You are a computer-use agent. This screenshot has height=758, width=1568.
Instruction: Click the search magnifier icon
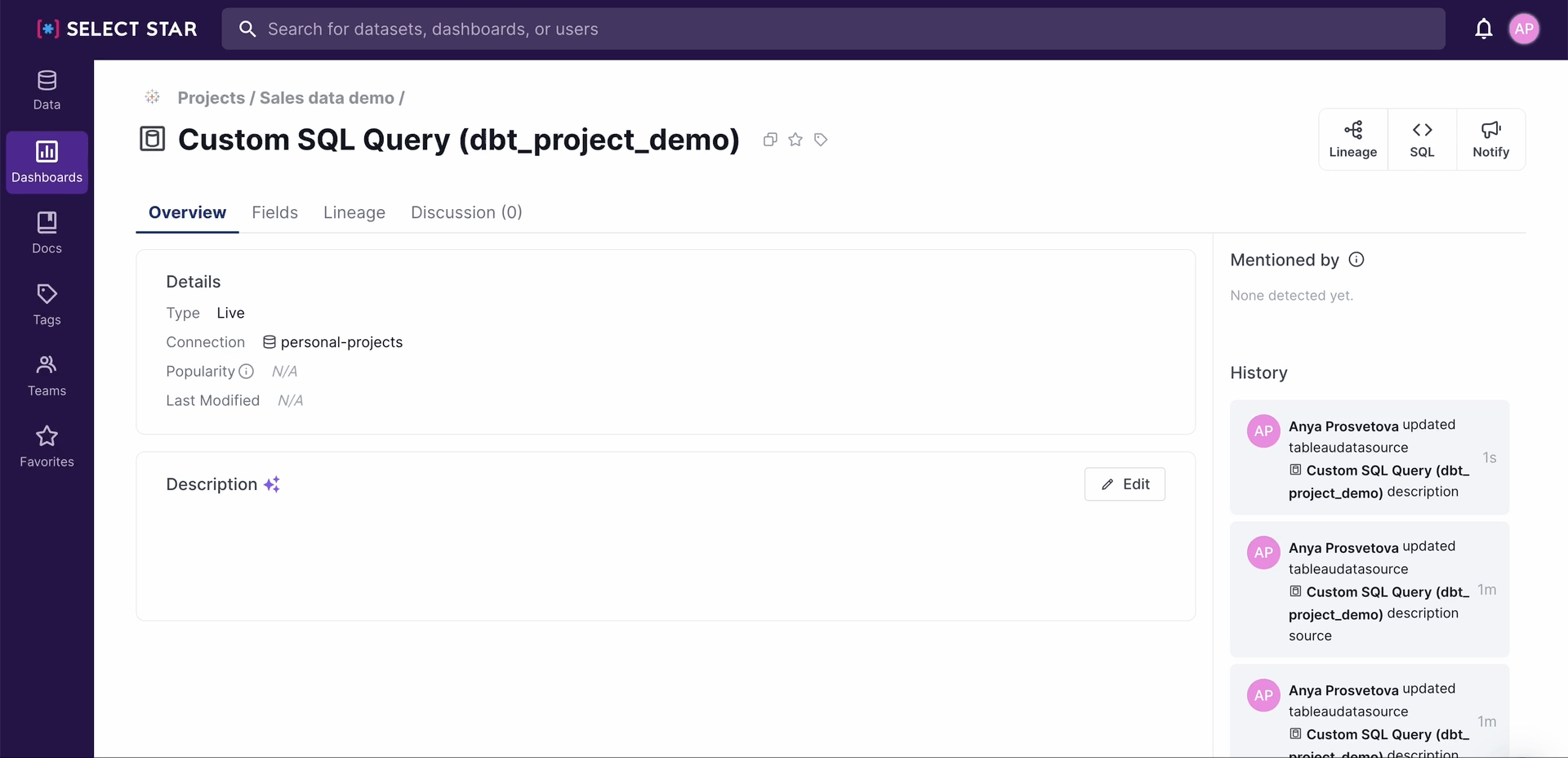pos(247,29)
